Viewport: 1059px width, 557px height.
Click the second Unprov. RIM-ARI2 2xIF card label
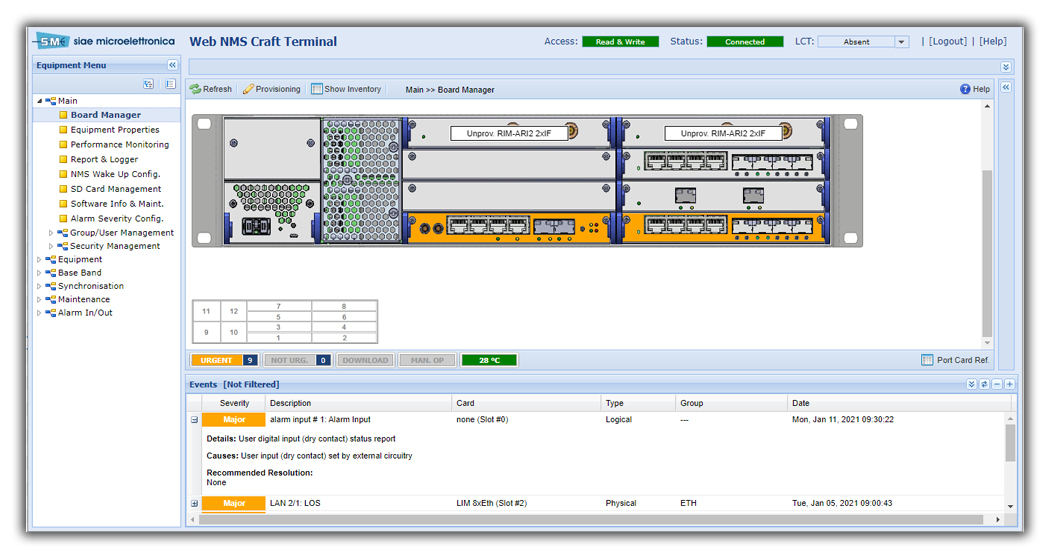coord(723,134)
